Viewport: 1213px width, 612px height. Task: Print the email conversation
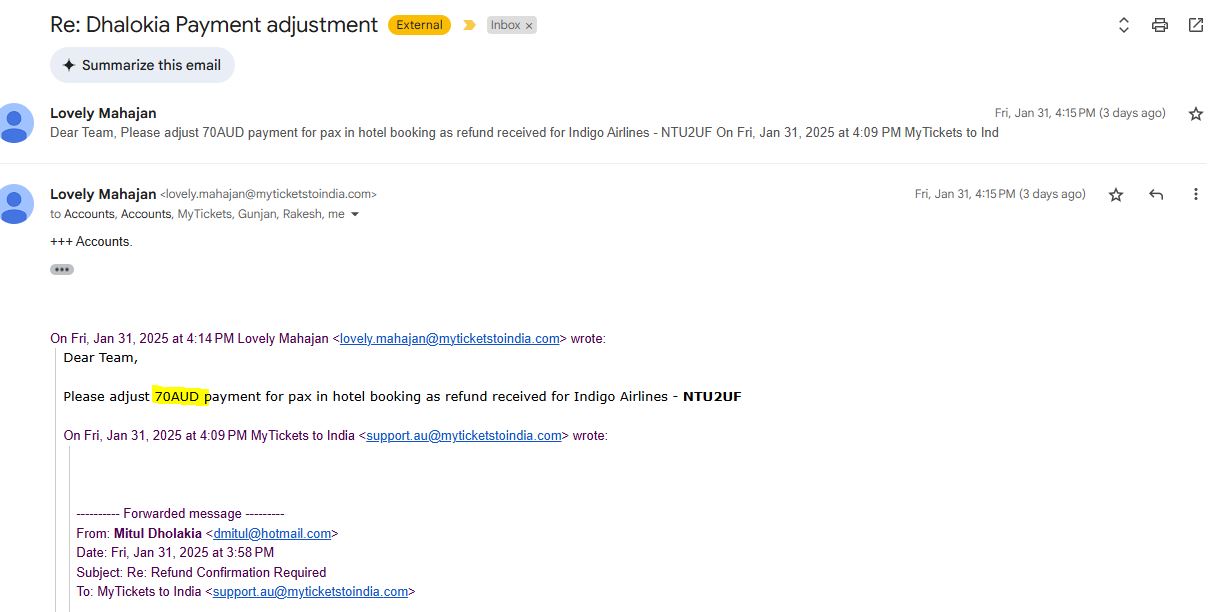tap(1159, 25)
